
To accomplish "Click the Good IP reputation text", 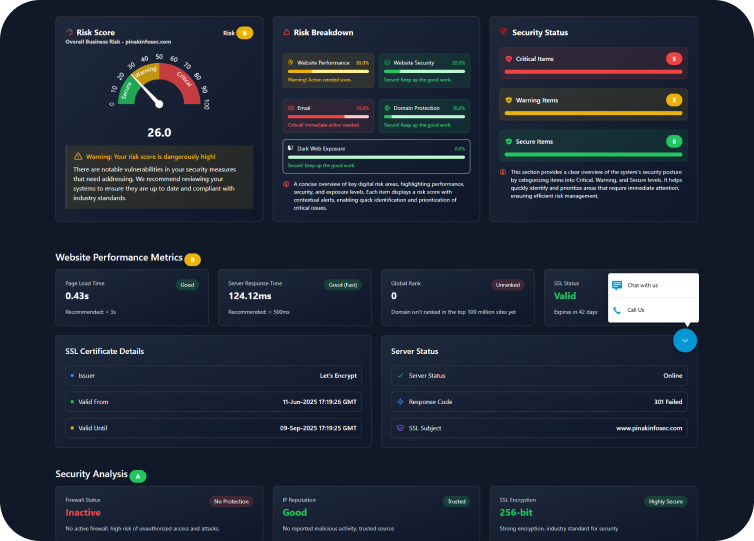I will [x=295, y=513].
